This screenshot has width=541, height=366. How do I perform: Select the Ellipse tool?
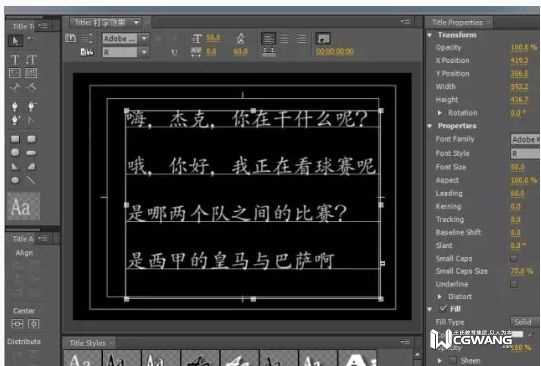click(15, 180)
